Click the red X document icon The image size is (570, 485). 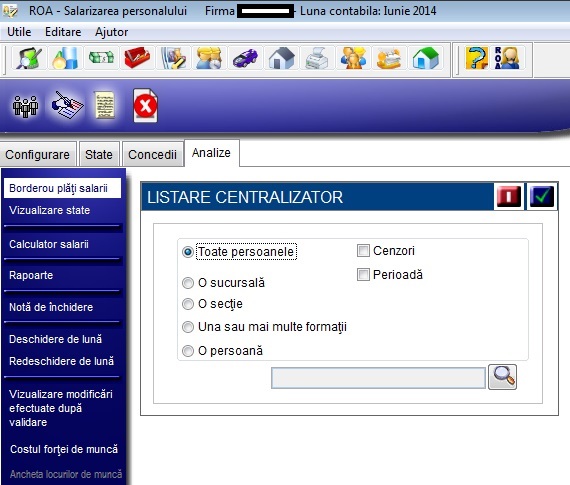pos(145,106)
